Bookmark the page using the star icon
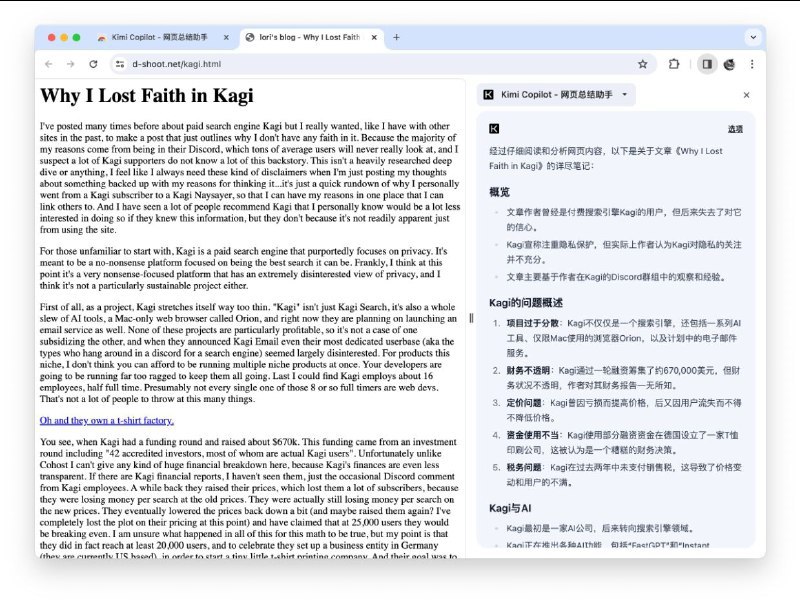 (x=643, y=63)
